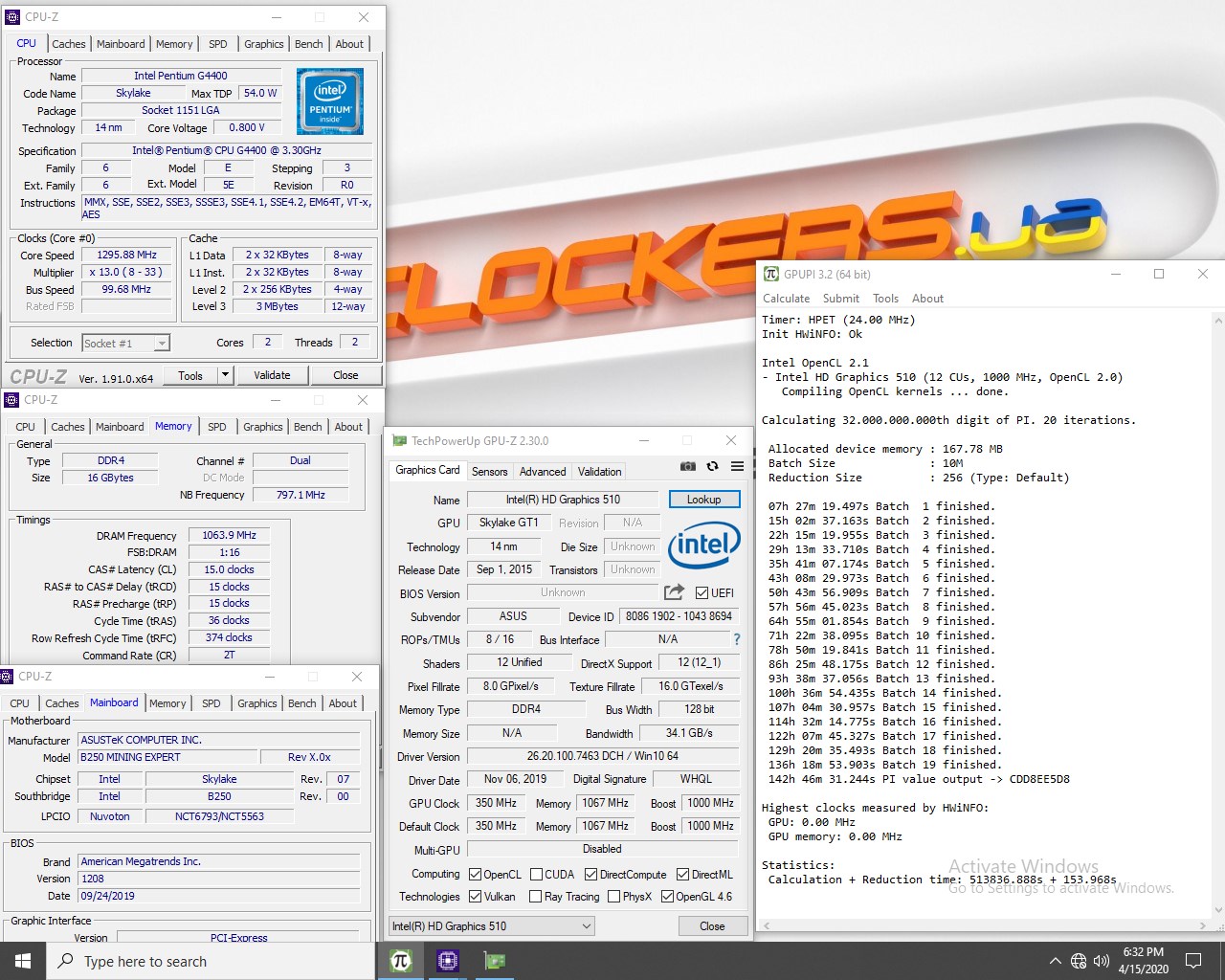Image resolution: width=1225 pixels, height=980 pixels.
Task: Open the GPU selector dropdown in GPU-Z
Action: [x=492, y=925]
